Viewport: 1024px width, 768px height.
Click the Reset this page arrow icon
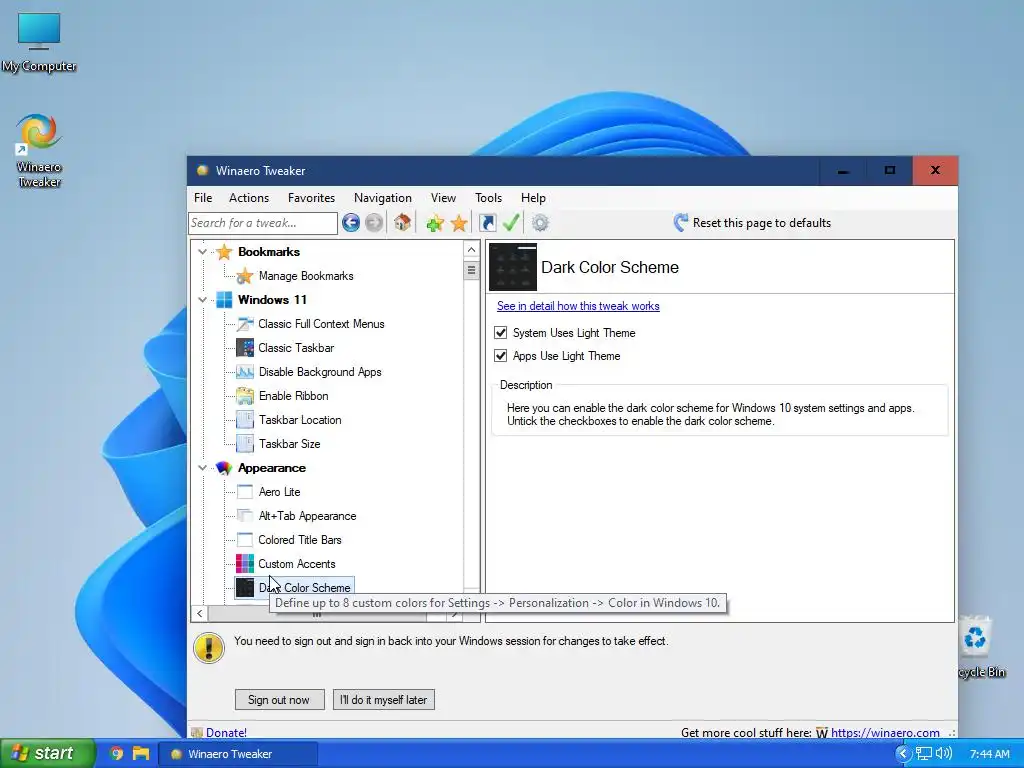pyautogui.click(x=680, y=223)
